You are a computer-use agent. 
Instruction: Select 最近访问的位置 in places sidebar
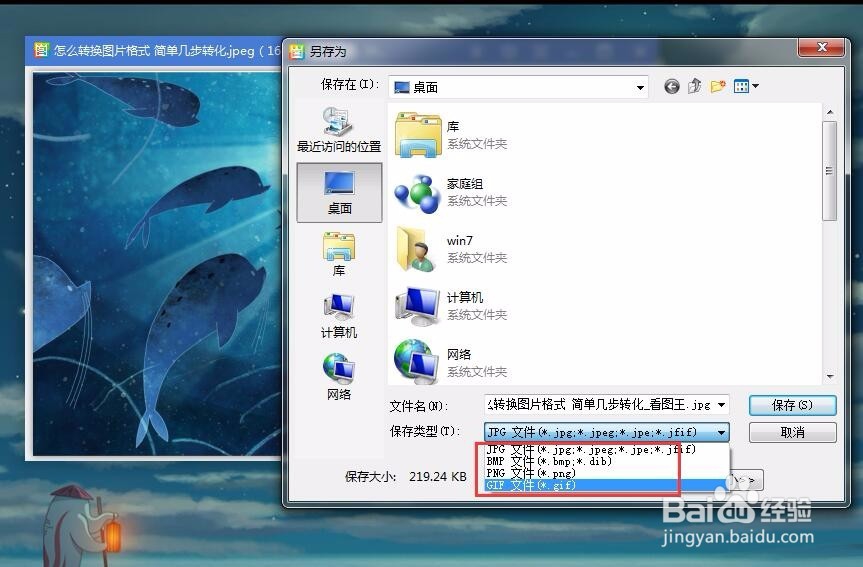(x=339, y=130)
